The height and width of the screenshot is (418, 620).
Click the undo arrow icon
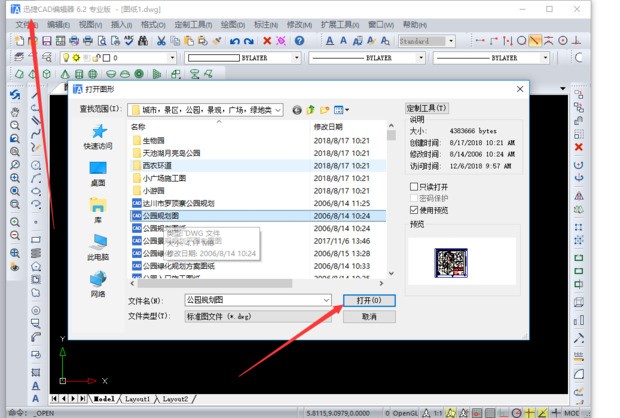235,41
